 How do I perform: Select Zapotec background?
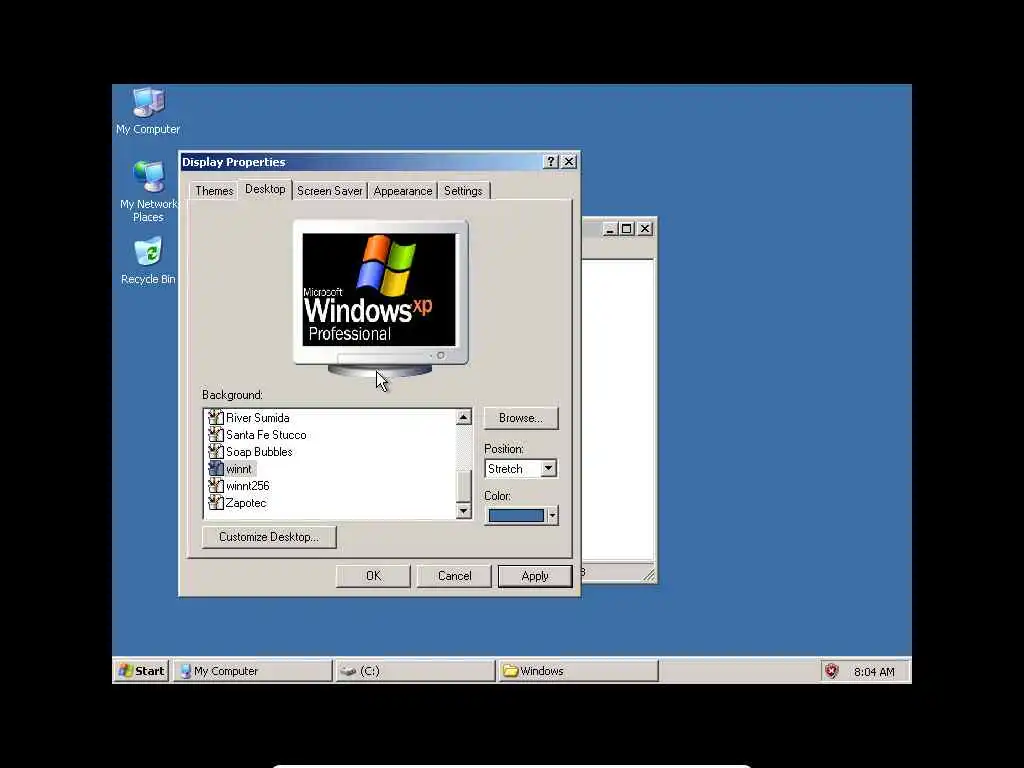tap(246, 503)
